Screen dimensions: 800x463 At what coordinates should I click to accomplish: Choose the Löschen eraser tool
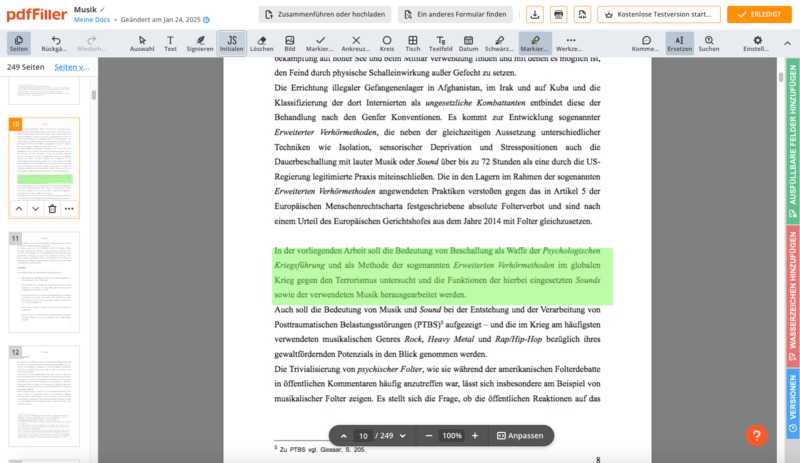261,43
